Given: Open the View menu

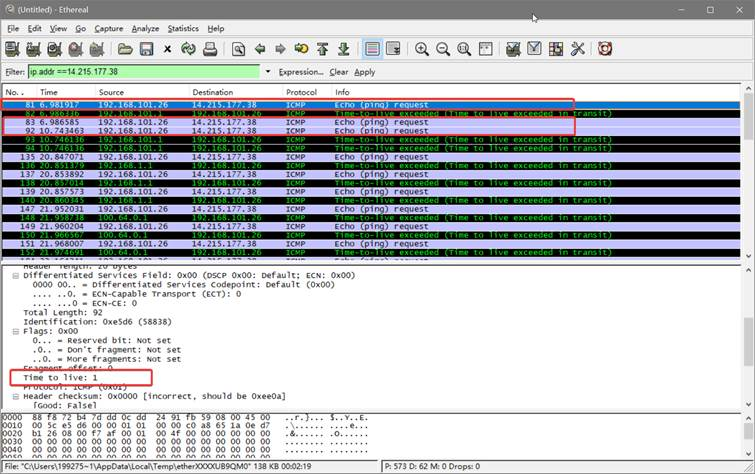Looking at the screenshot, I should pyautogui.click(x=58, y=28).
